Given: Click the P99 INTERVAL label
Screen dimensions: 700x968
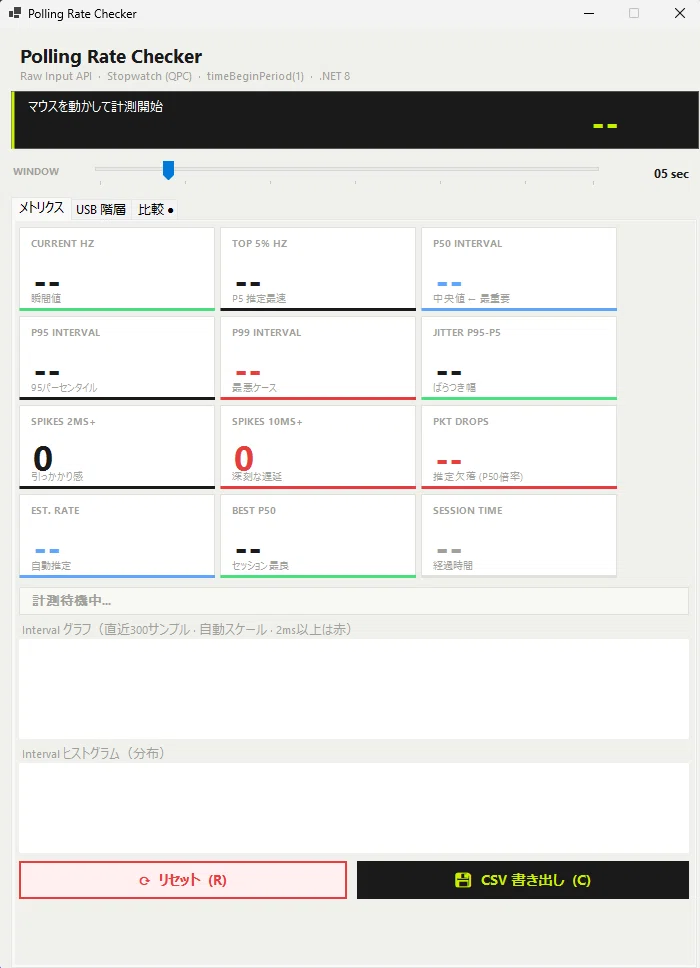Looking at the screenshot, I should point(267,333).
